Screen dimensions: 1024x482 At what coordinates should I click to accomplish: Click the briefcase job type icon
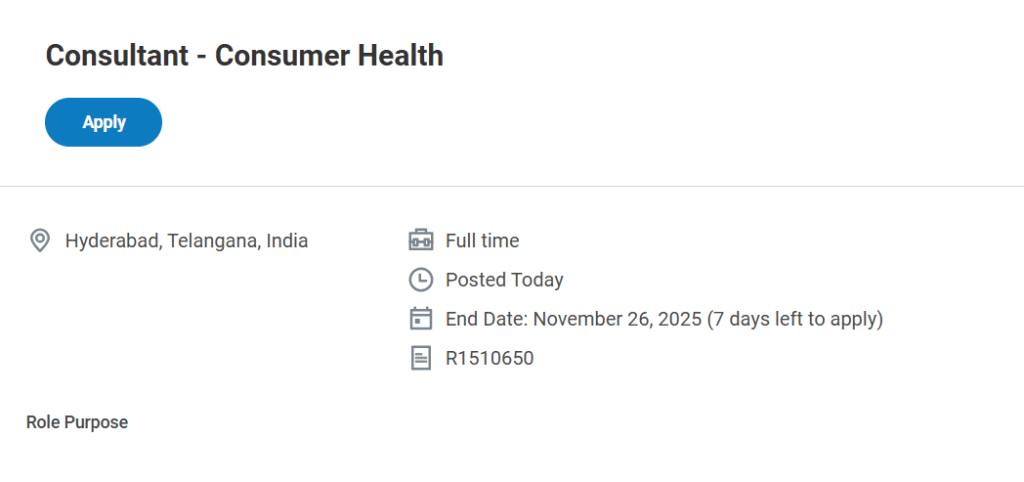(421, 241)
